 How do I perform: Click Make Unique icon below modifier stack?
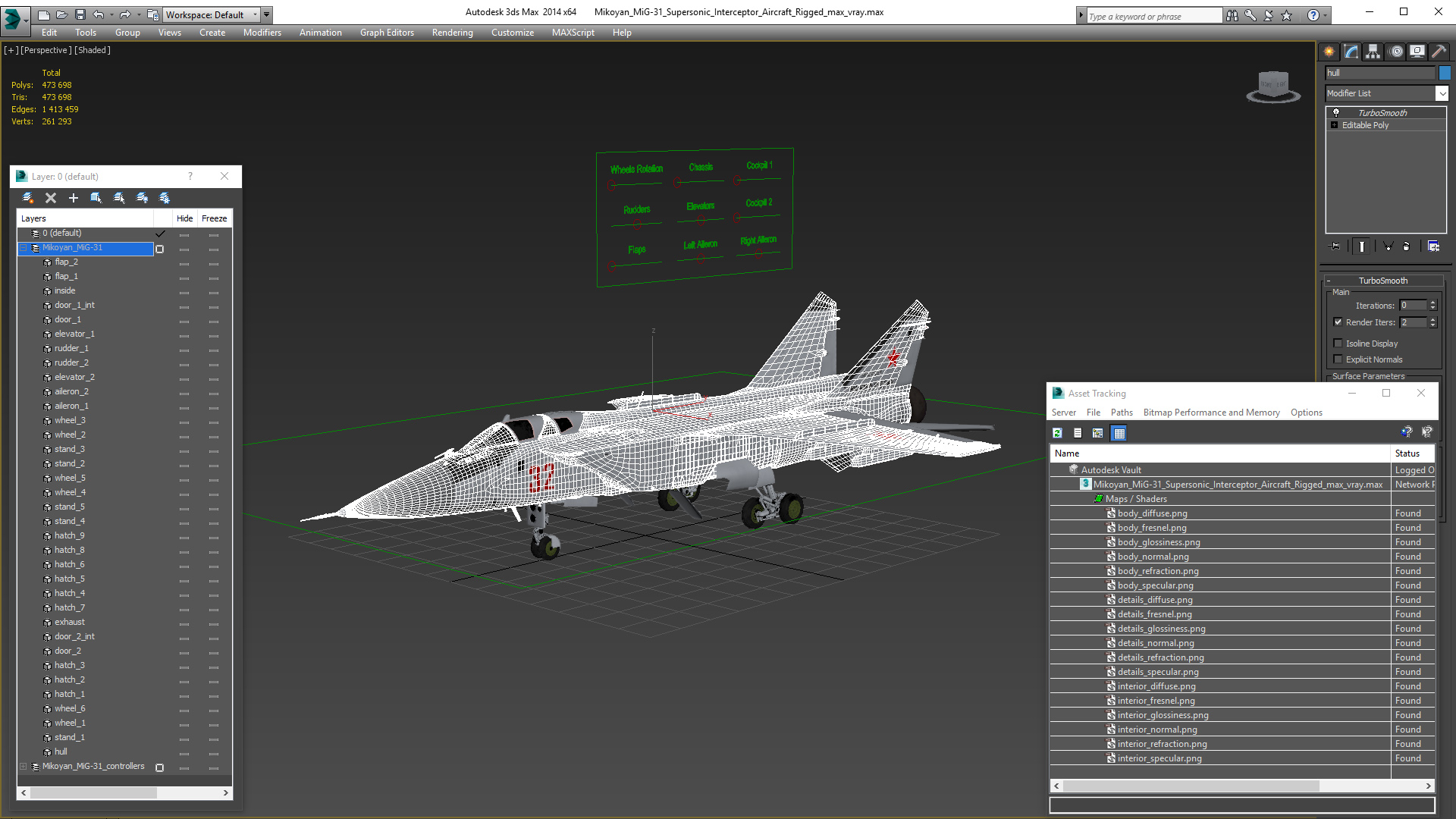[x=1388, y=246]
